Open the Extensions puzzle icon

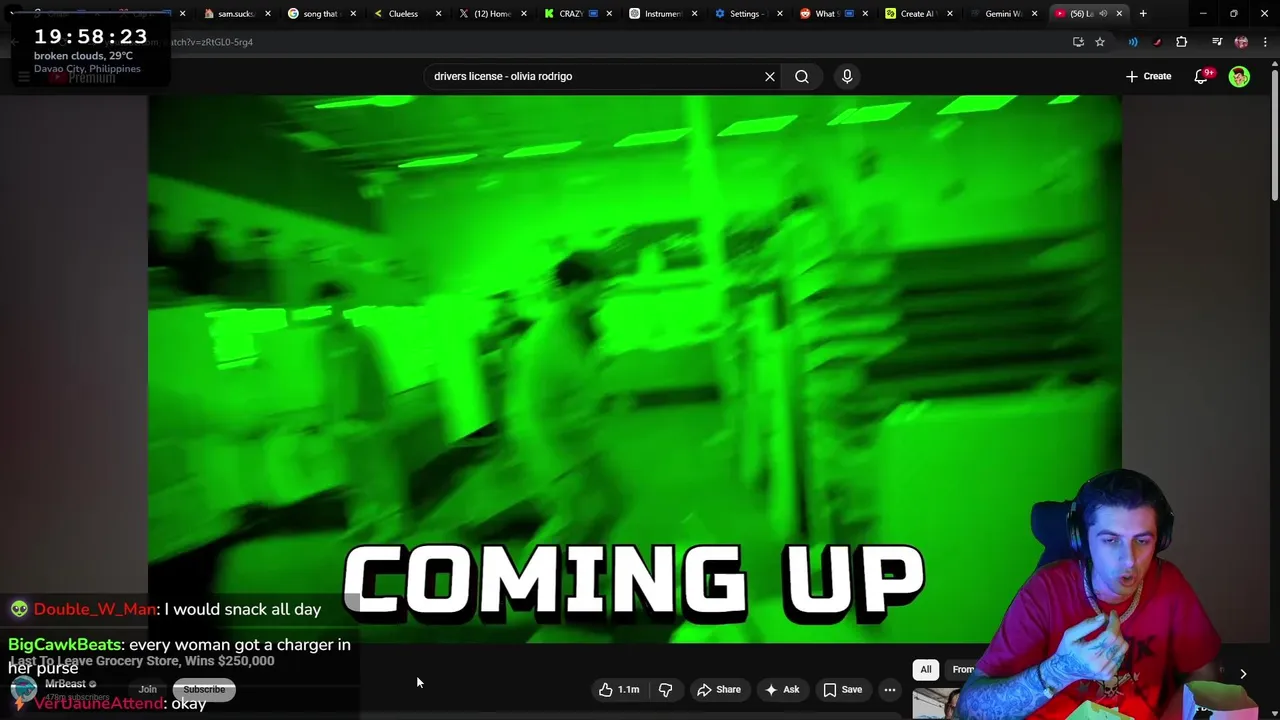pos(1182,42)
